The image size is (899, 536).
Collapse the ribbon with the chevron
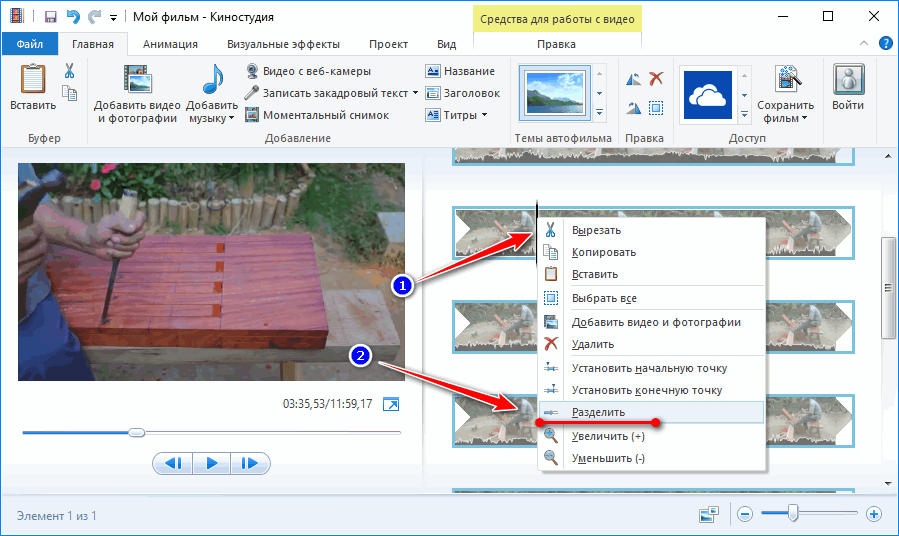(x=864, y=44)
